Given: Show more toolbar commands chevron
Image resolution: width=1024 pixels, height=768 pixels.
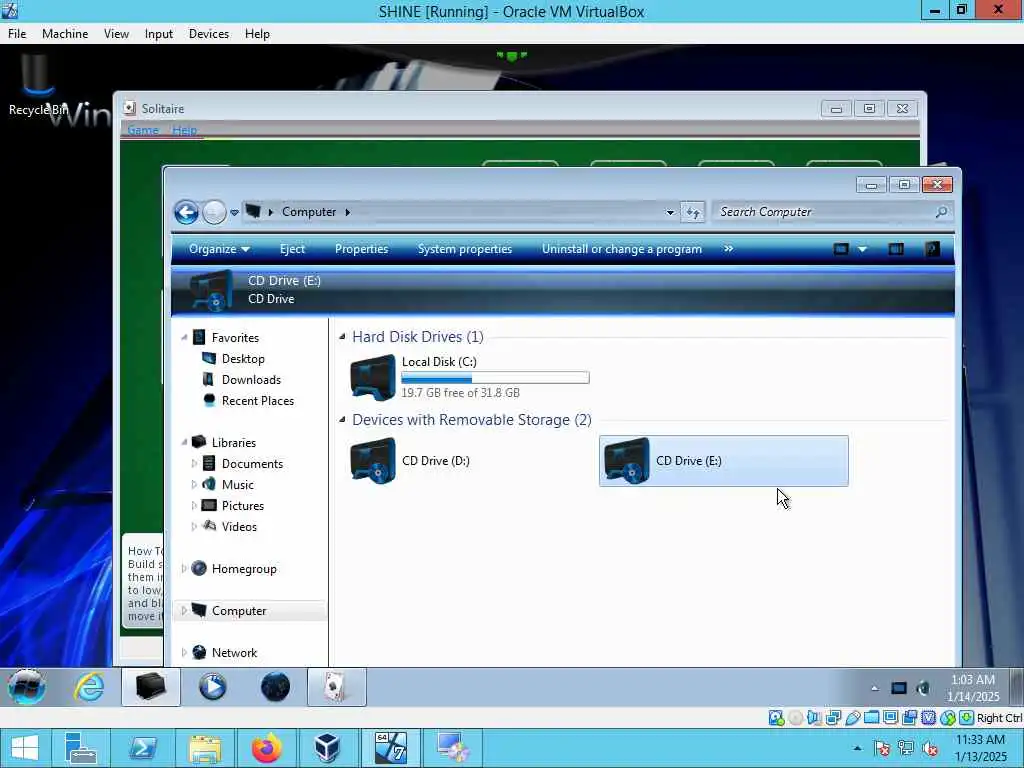Looking at the screenshot, I should [x=728, y=249].
